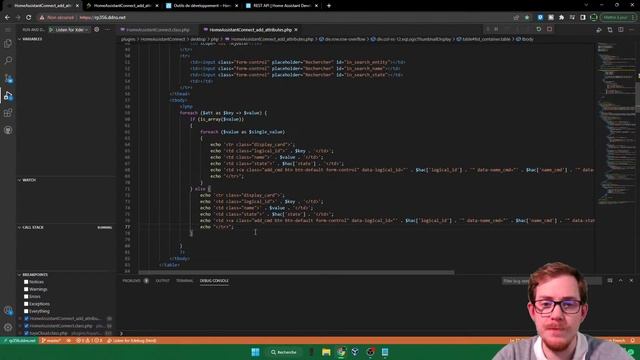Toggle the Warnings breakpoint checkbox
Screen dimensions: 640x360
click(26, 289)
